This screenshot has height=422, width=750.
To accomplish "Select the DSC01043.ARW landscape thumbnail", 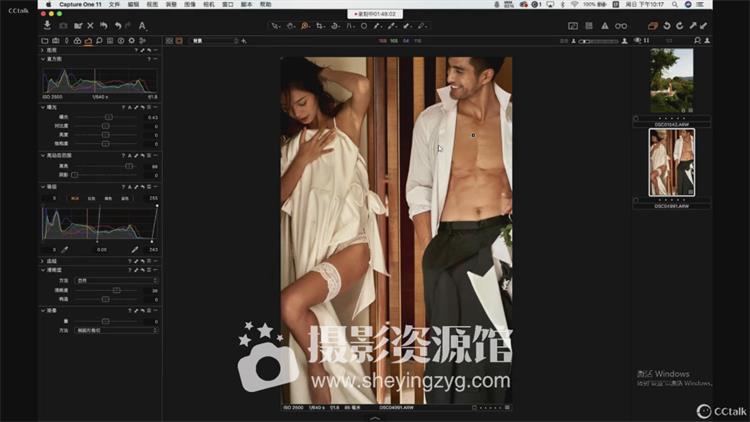I will coord(671,81).
